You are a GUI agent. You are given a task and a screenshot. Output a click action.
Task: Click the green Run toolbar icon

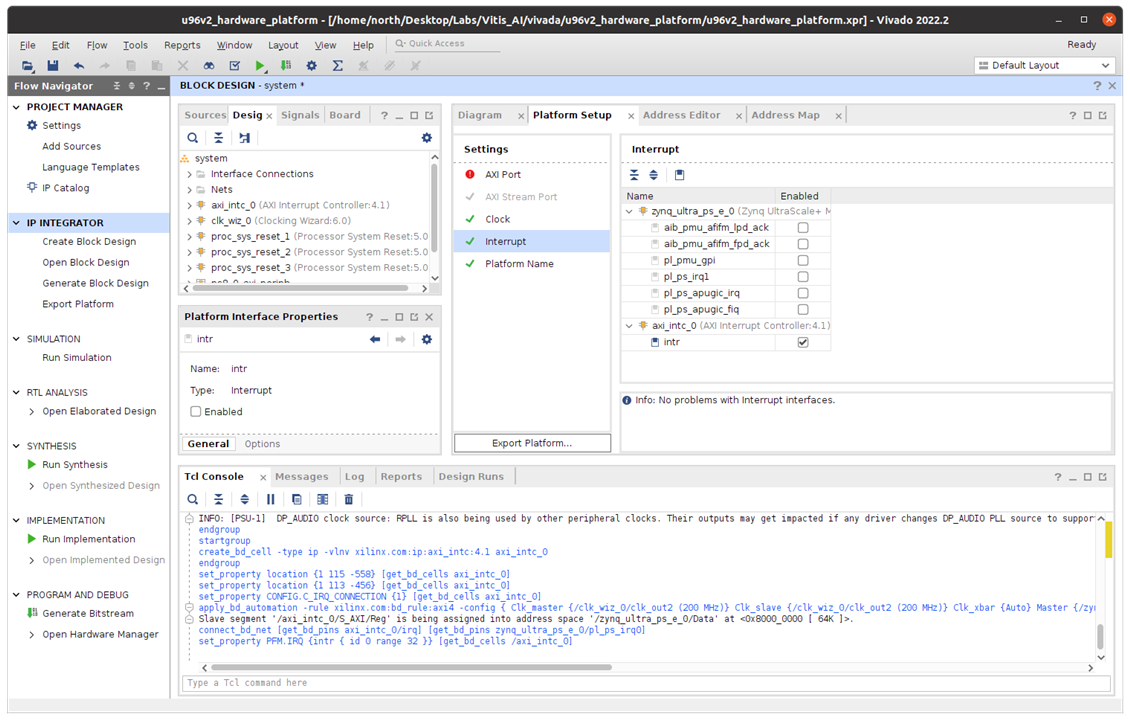point(260,66)
